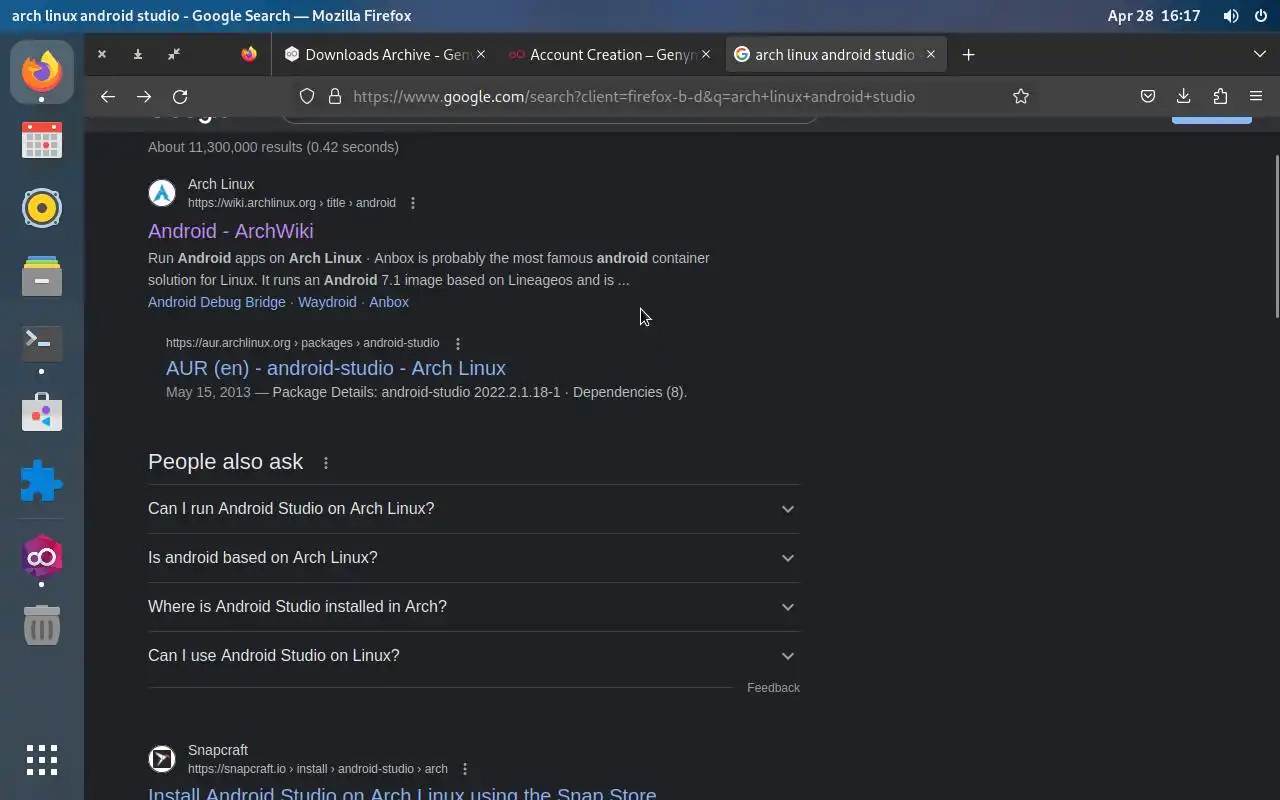
Task: Open the Files manager in the dock
Action: click(x=42, y=276)
